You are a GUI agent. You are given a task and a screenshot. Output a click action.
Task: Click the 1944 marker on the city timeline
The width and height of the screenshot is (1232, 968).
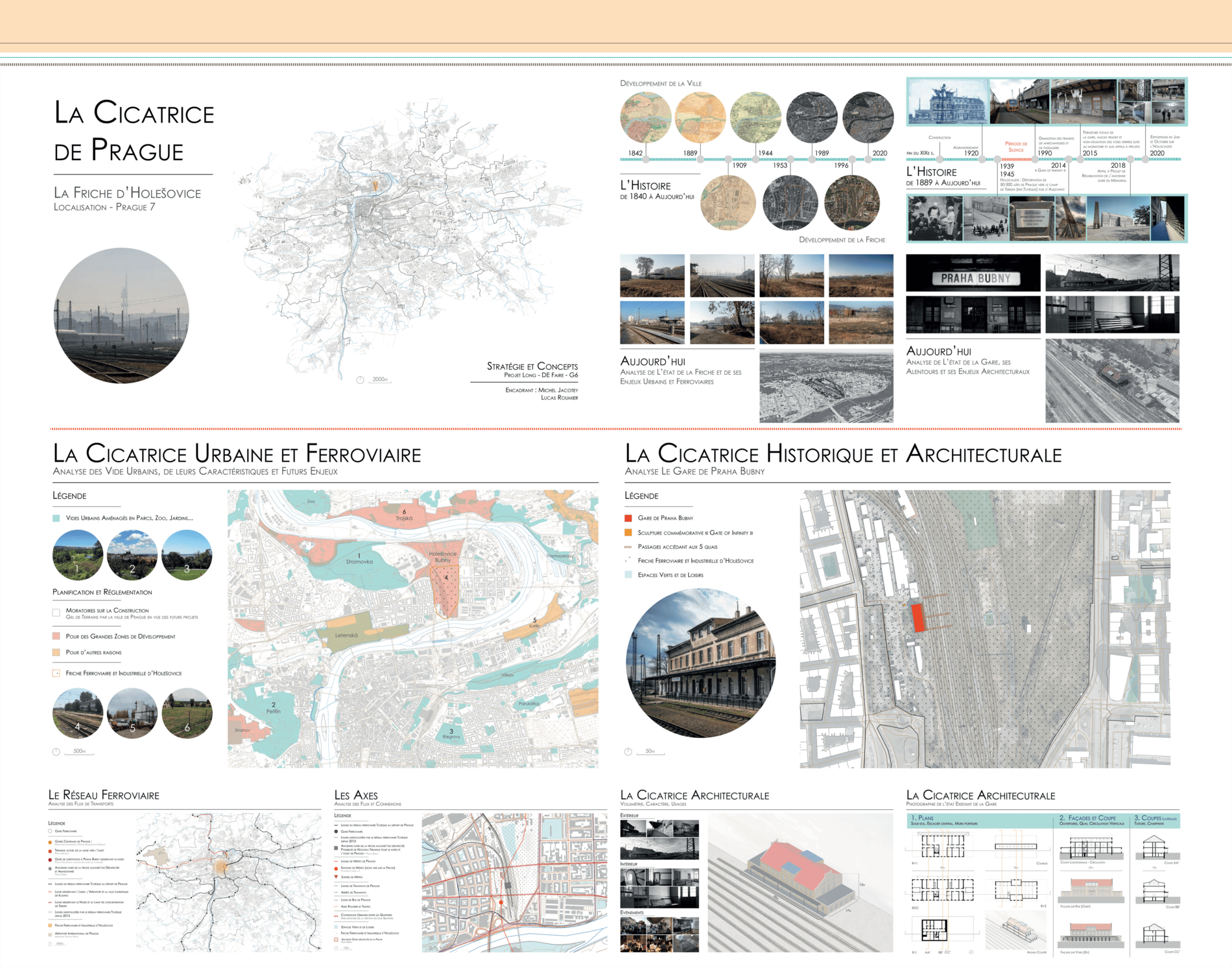click(x=756, y=159)
